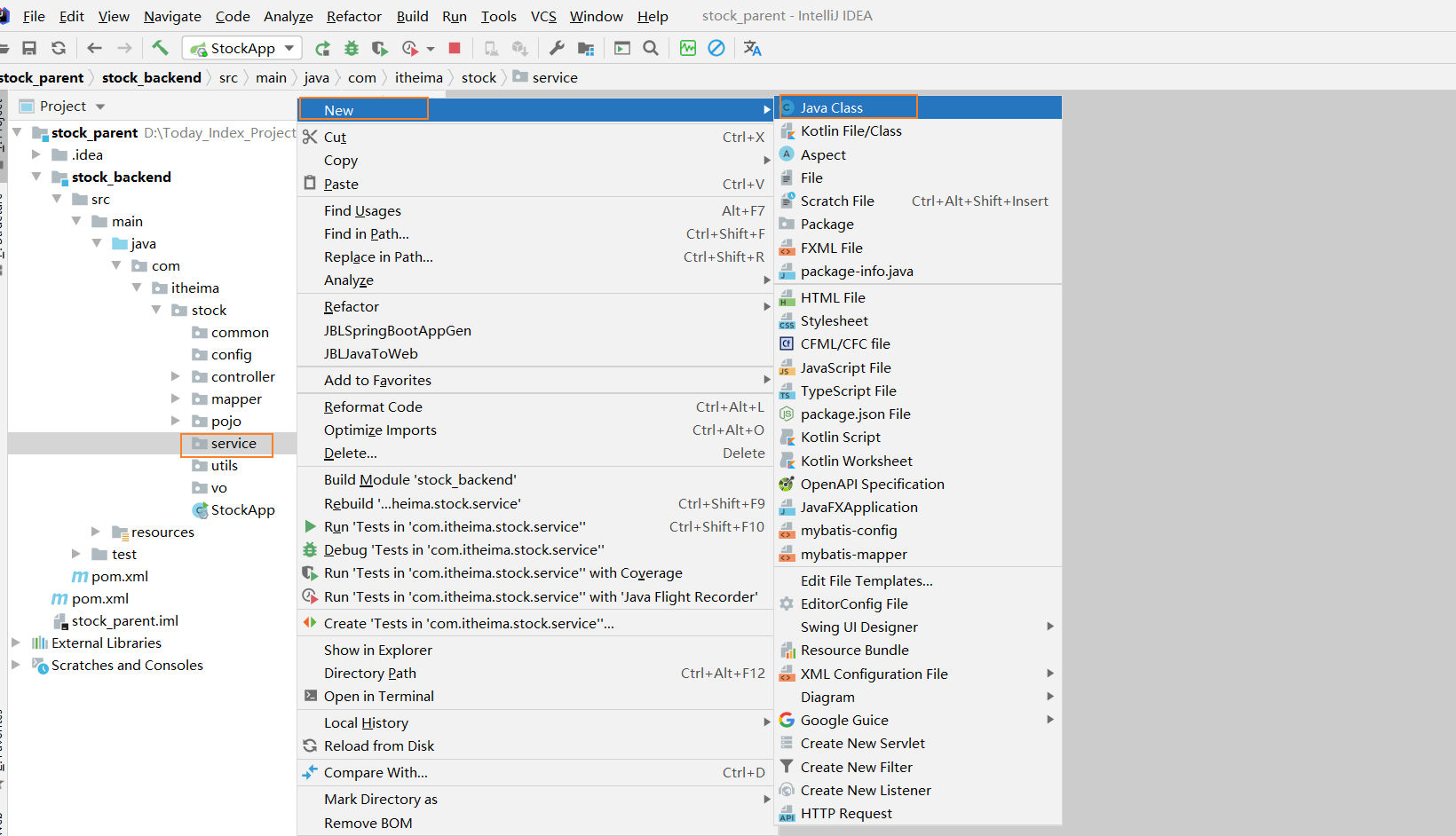
Task: Click the Synchronize reload icon in toolbar
Action: click(59, 48)
